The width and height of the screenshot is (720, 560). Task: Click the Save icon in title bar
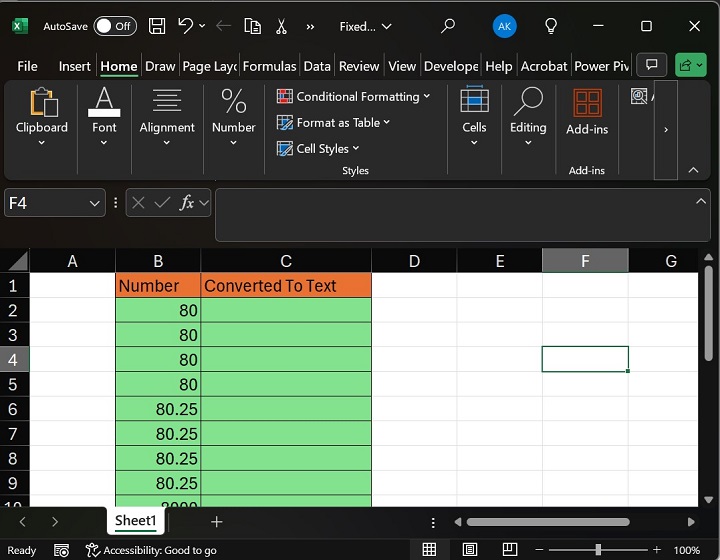coord(157,26)
